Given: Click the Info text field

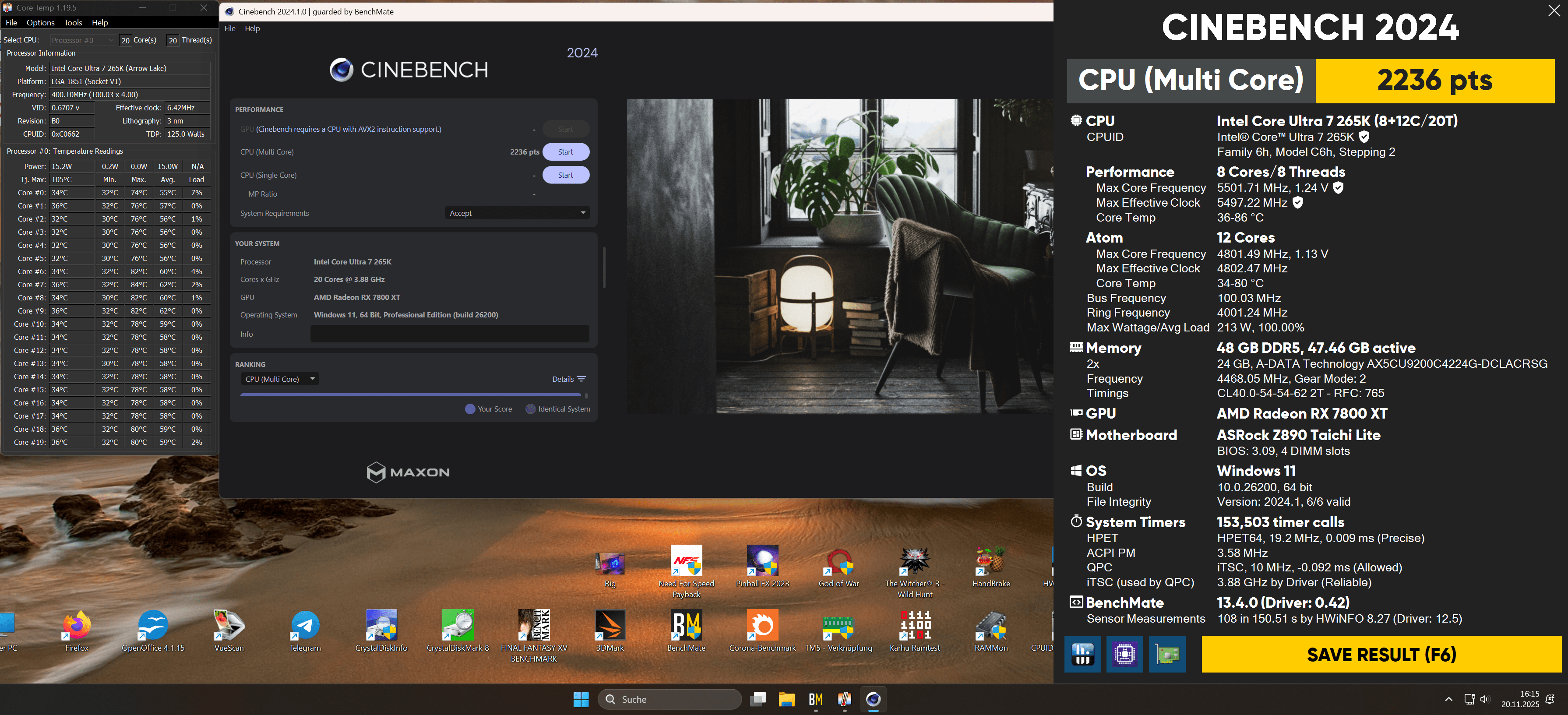Looking at the screenshot, I should 449,334.
